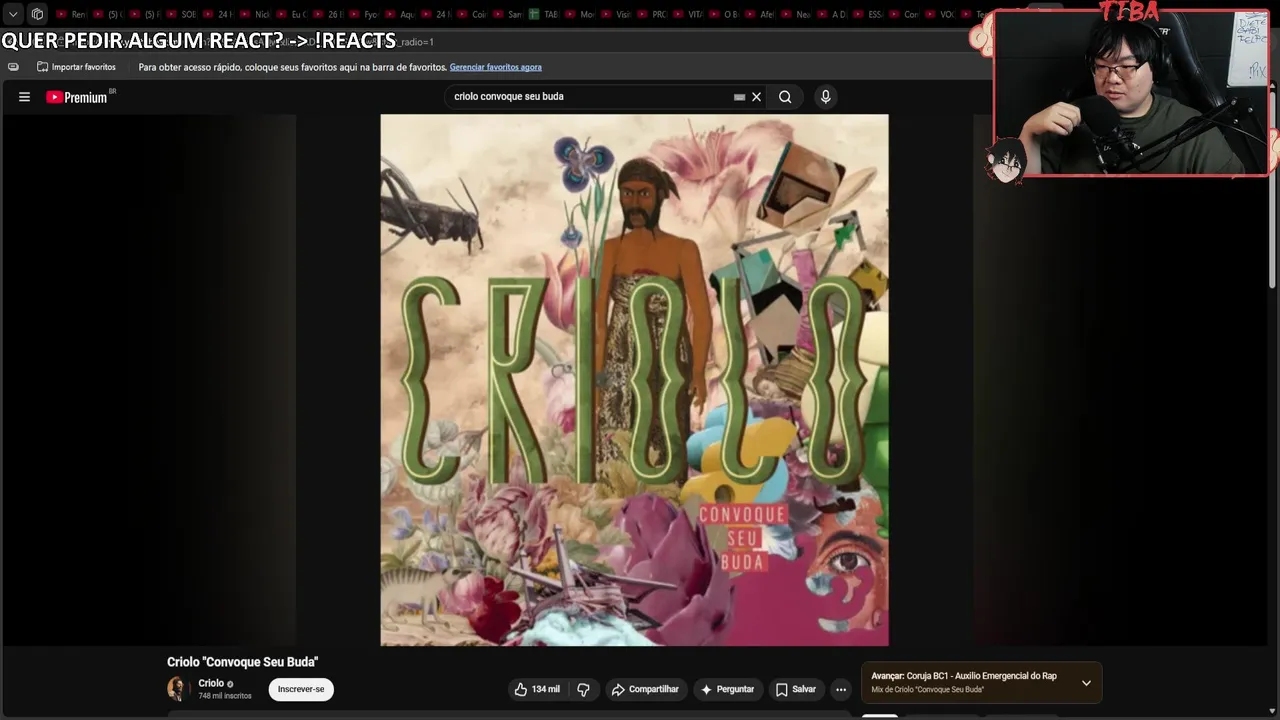The image size is (1280, 720).
Task: Switch to the green TAB spreadsheet tab
Action: [544, 14]
